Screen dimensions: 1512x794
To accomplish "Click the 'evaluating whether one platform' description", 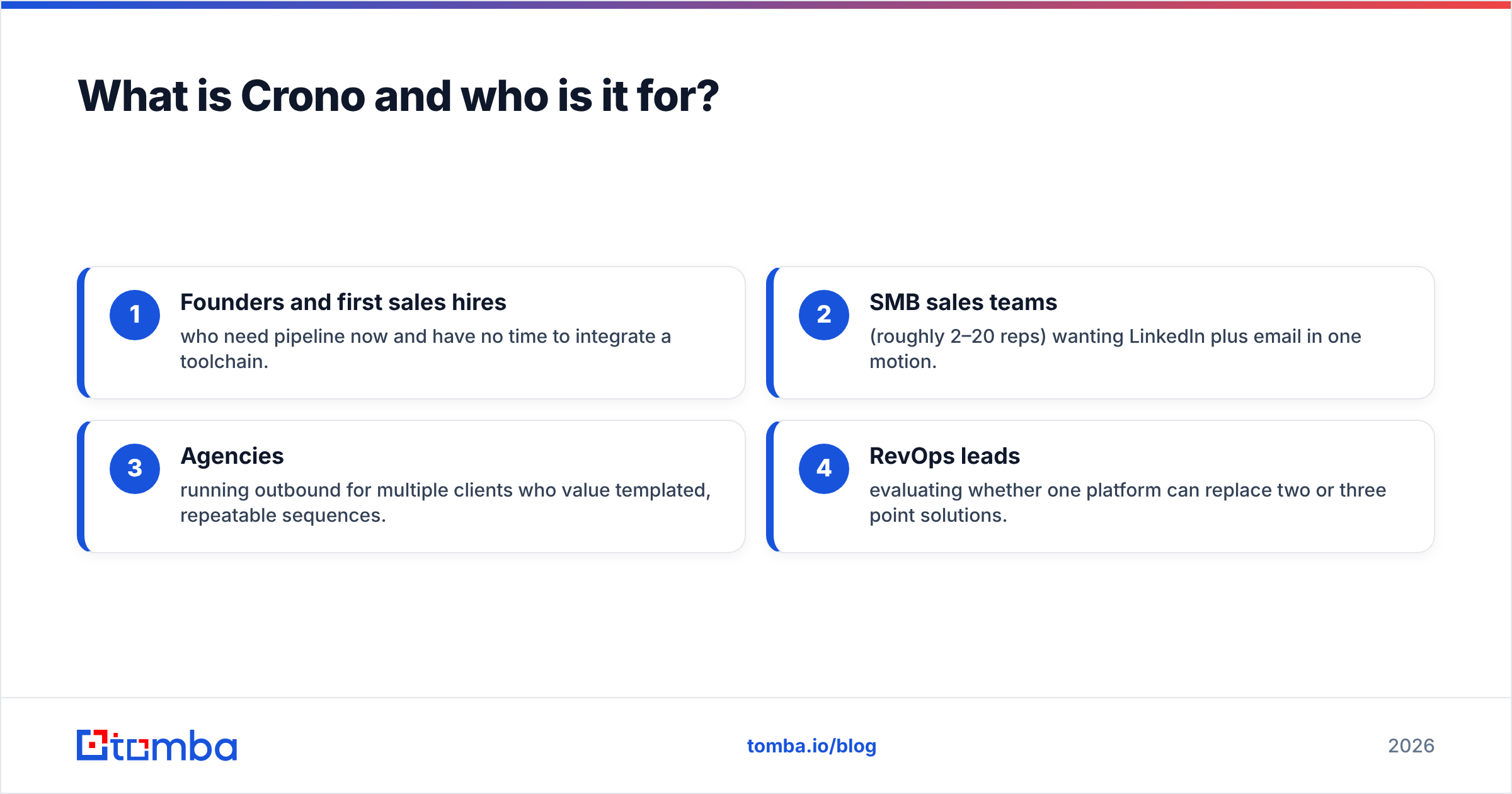I will (x=1128, y=503).
